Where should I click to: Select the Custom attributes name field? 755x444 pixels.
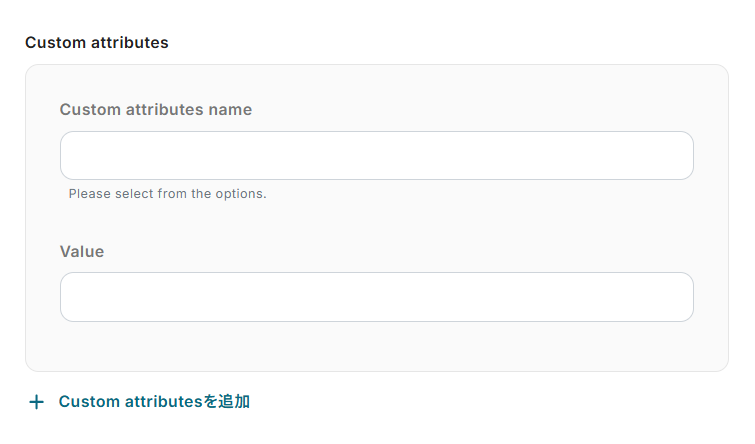tap(376, 156)
